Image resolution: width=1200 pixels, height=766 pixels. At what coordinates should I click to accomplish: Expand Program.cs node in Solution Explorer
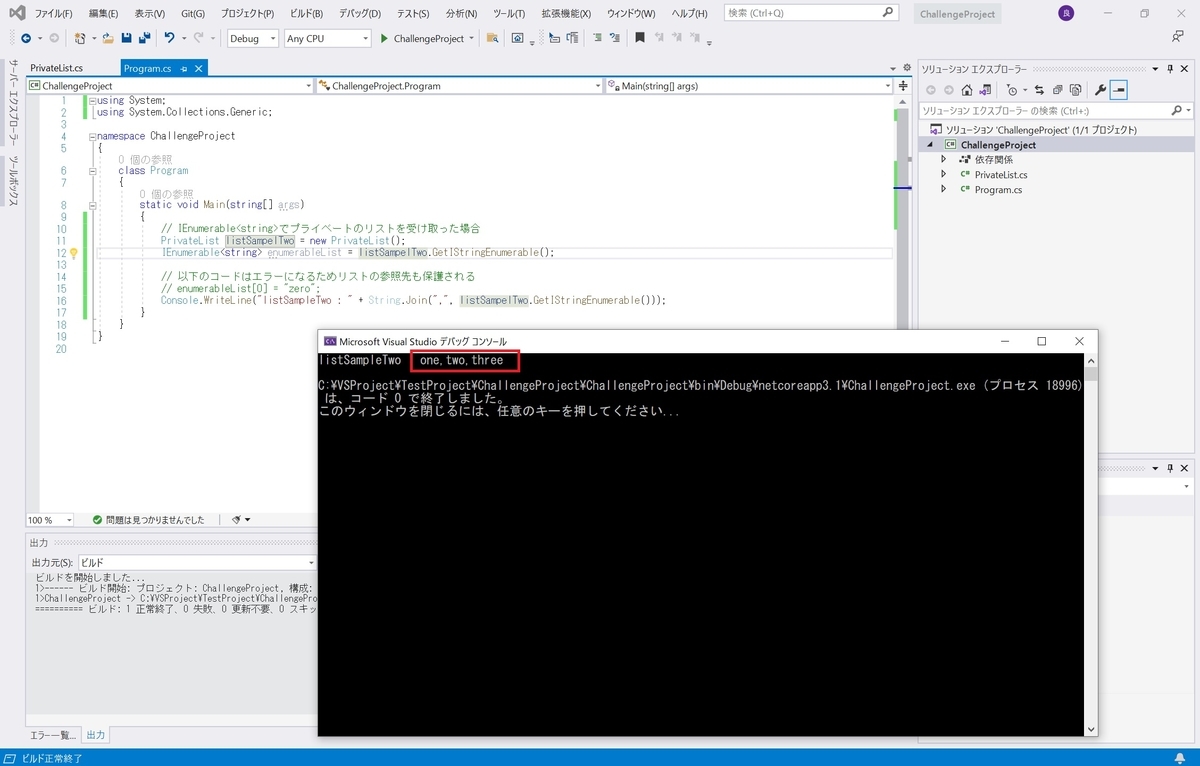tap(943, 189)
